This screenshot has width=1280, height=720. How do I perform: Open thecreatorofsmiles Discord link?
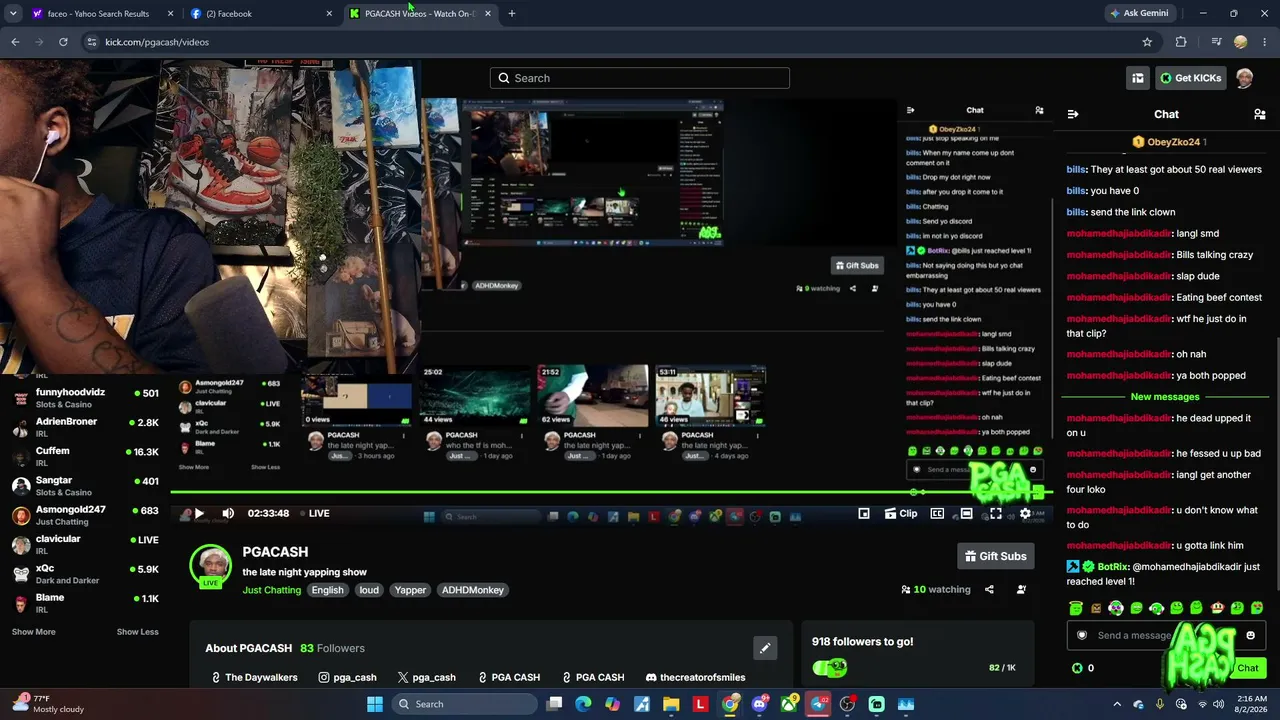pos(695,677)
